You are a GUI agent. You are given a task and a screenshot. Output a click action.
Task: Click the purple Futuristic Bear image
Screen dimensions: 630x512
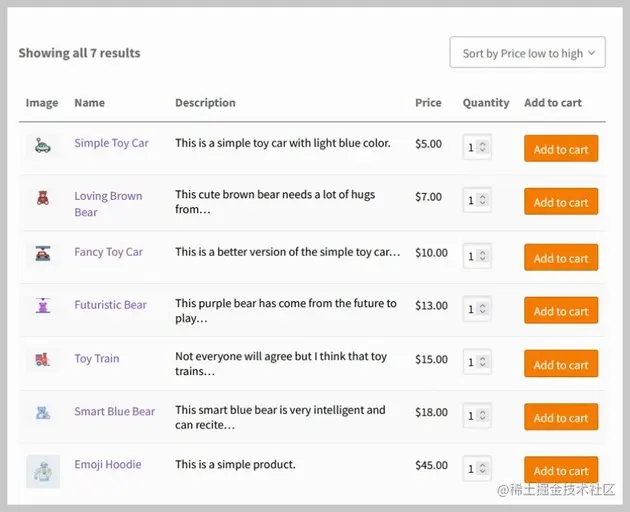(x=42, y=306)
